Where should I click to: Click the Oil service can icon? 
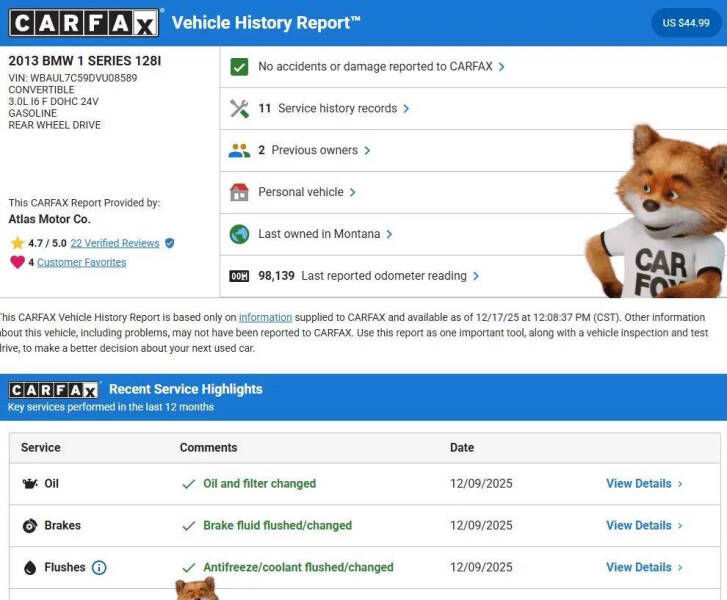pos(29,484)
